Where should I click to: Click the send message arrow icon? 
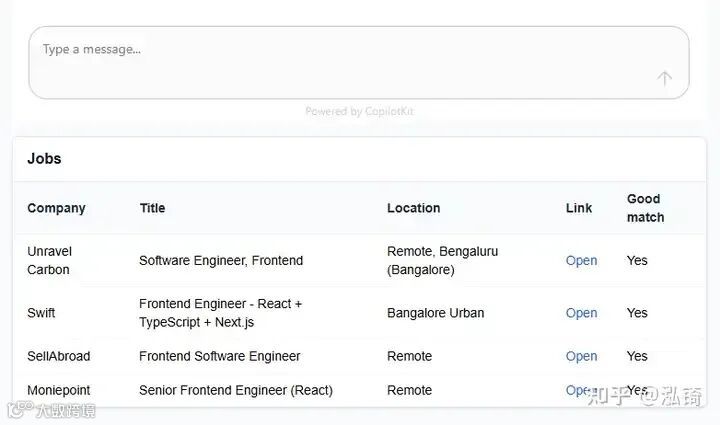(x=665, y=78)
